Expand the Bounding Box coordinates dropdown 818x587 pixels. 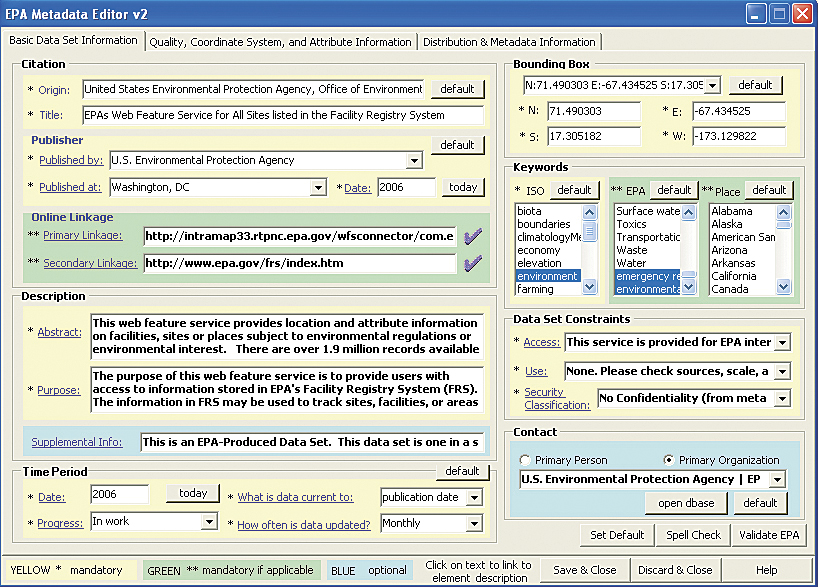[x=713, y=85]
